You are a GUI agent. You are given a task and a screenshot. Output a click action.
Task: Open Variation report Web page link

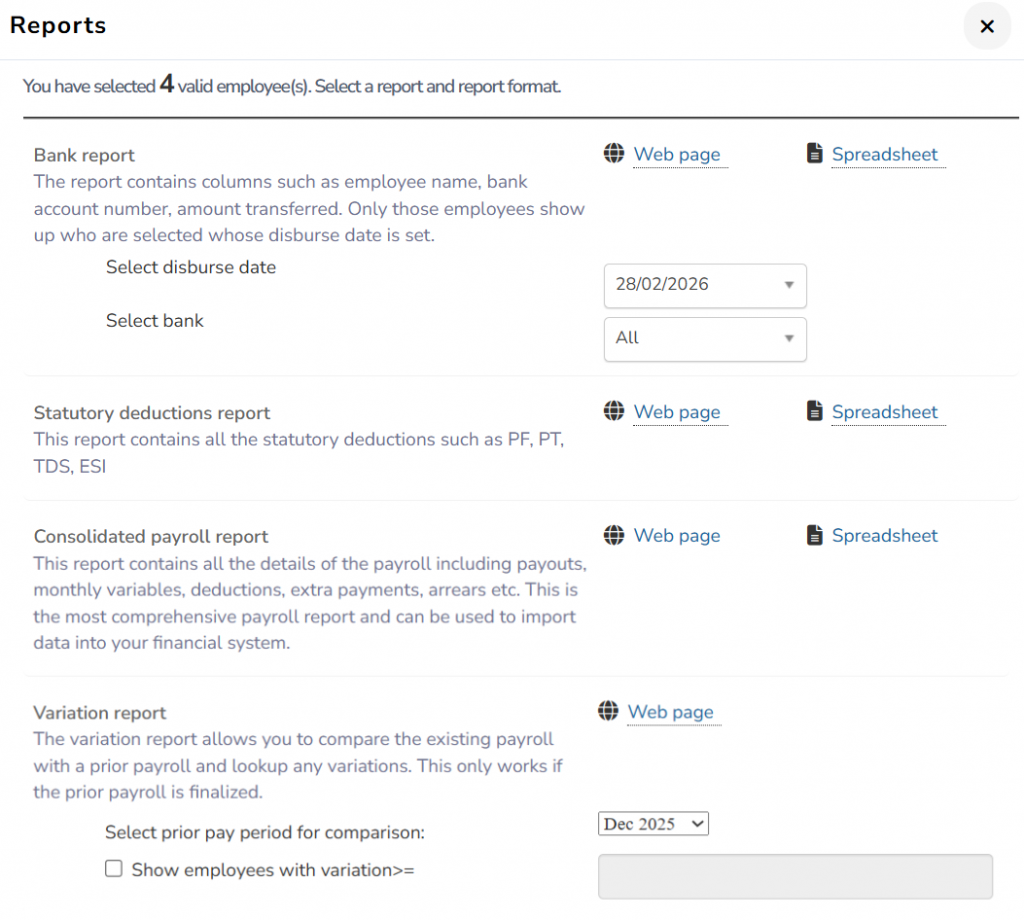tap(671, 711)
